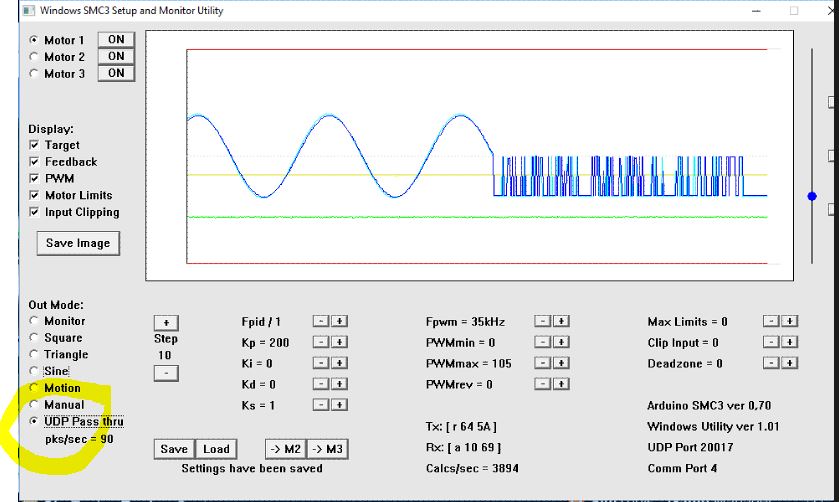Increase the Fpwm frequency
839x502 pixels.
[x=561, y=321]
